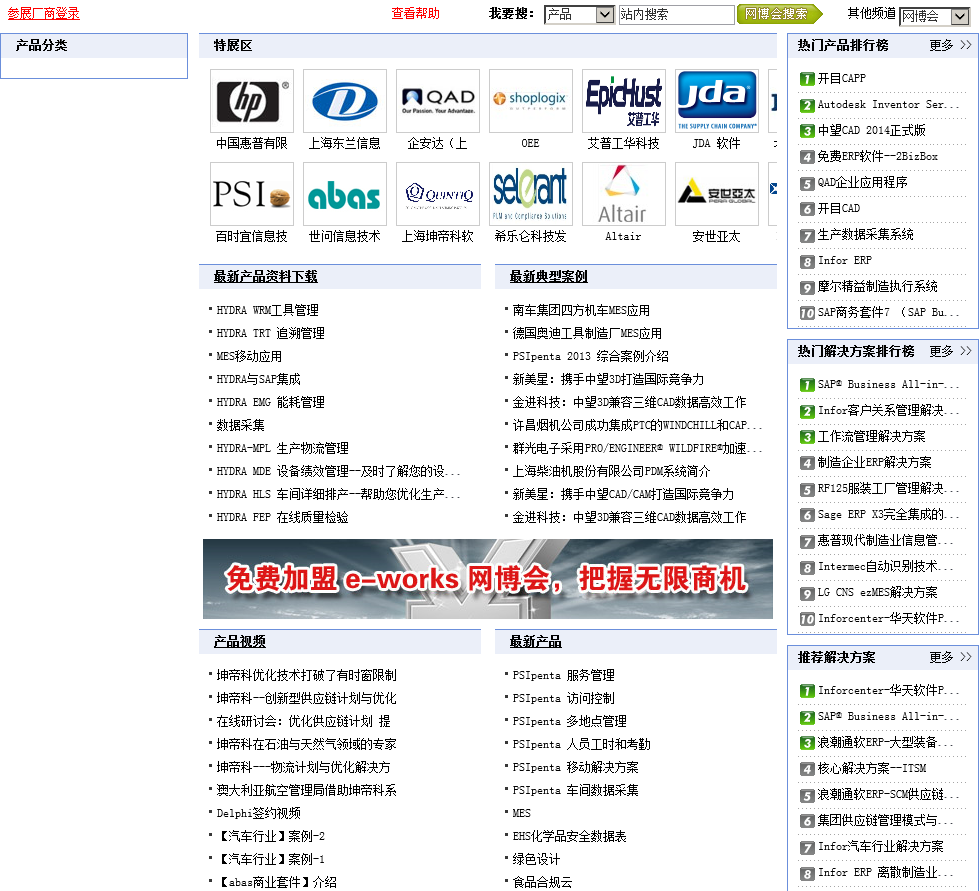Open product PSIpenta 多地点管理
This screenshot has height=891, width=980.
click(570, 722)
